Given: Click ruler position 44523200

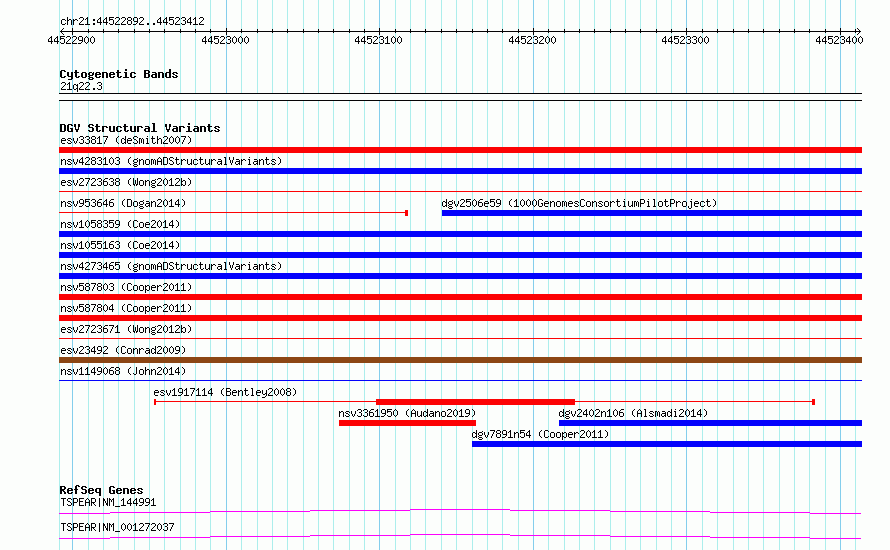Looking at the screenshot, I should coord(532,40).
